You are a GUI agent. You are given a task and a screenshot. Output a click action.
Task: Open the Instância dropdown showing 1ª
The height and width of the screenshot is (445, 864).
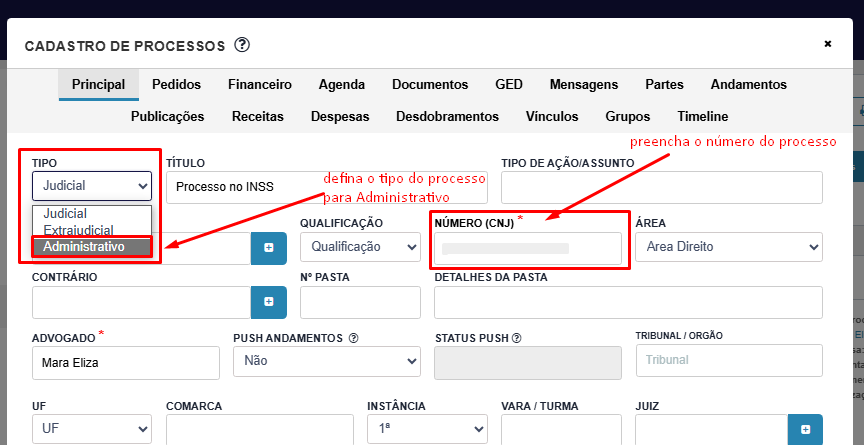(x=428, y=428)
